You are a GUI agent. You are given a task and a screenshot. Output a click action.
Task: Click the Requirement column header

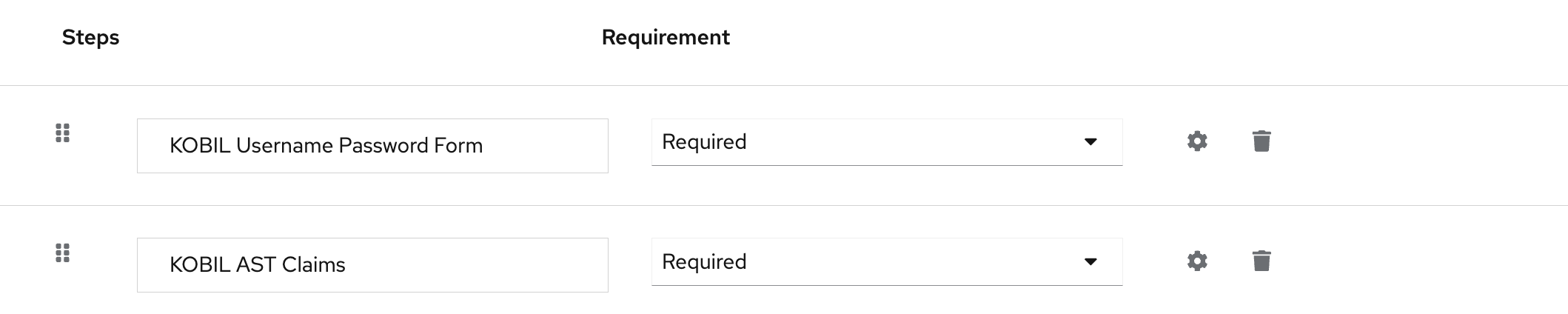[666, 38]
